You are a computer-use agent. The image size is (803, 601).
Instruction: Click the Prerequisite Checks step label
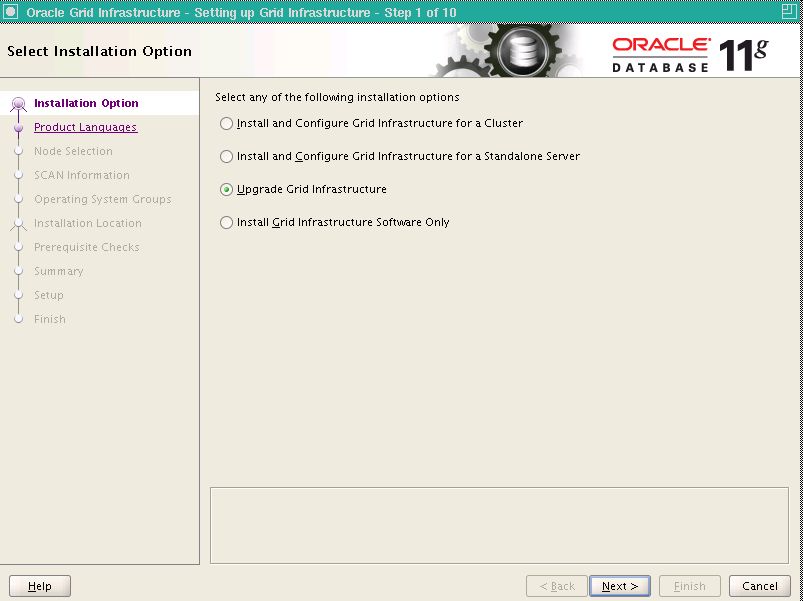pyautogui.click(x=86, y=247)
